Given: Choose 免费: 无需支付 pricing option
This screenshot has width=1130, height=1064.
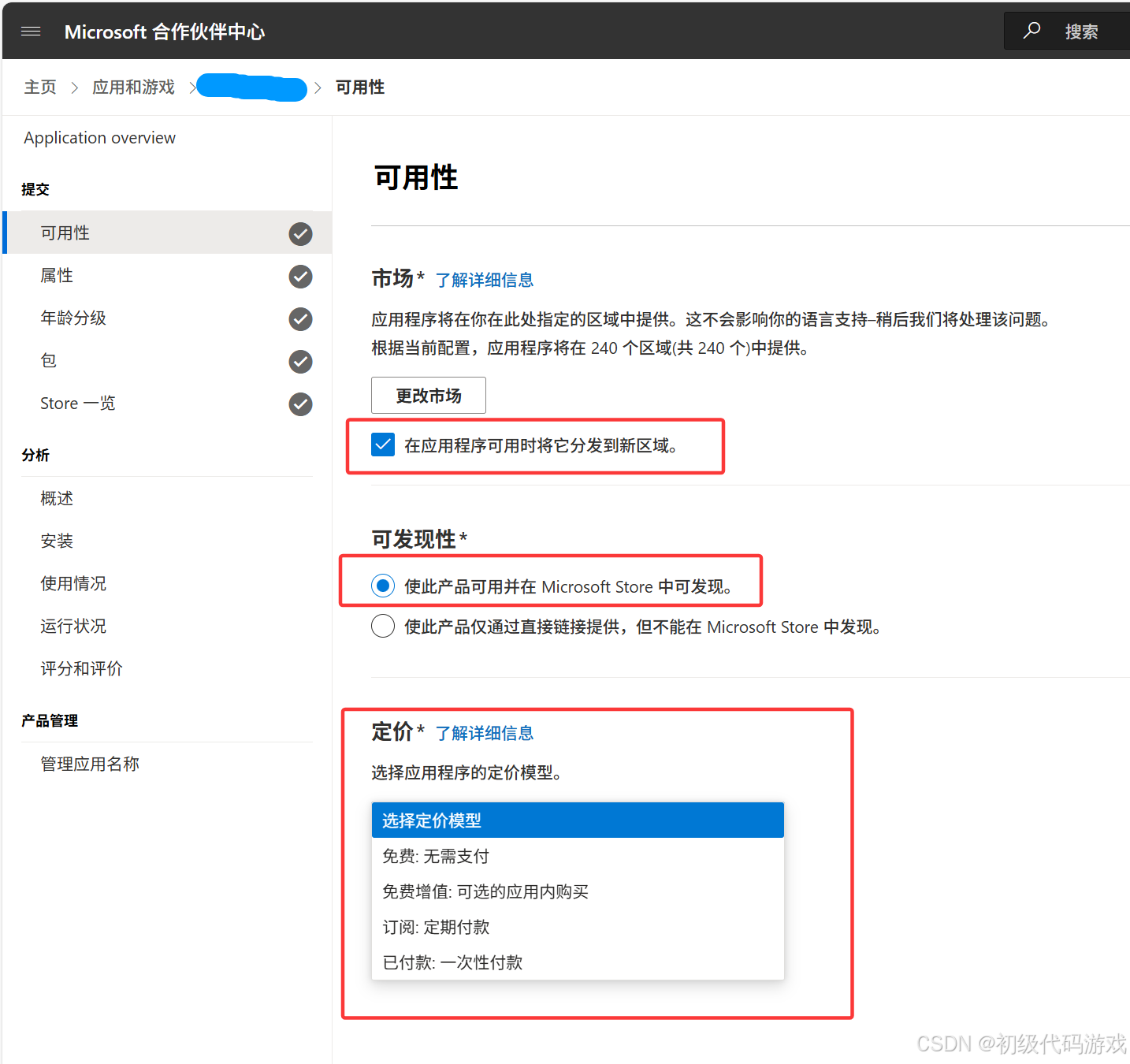Looking at the screenshot, I should point(578,856).
